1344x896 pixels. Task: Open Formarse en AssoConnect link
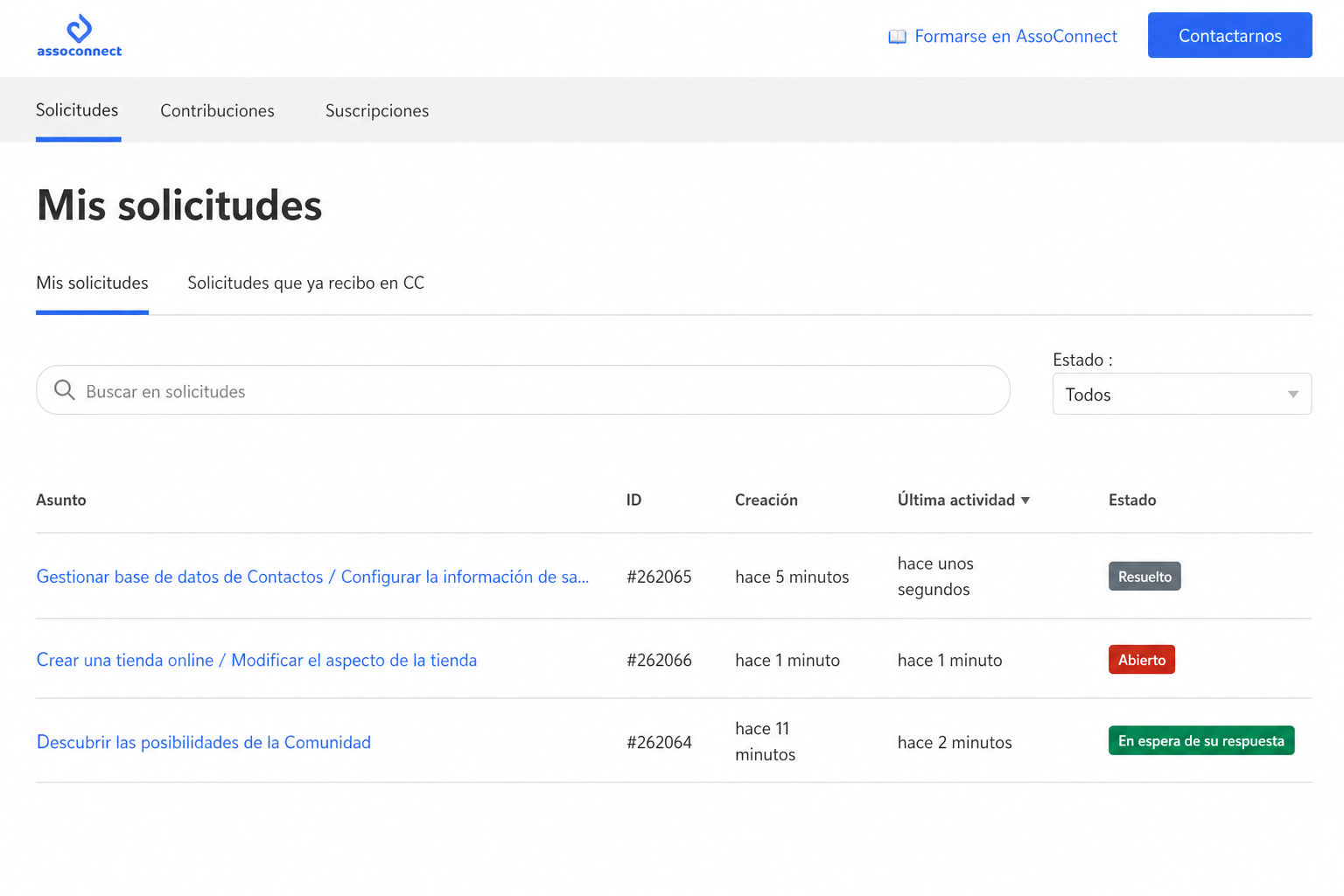1015,37
